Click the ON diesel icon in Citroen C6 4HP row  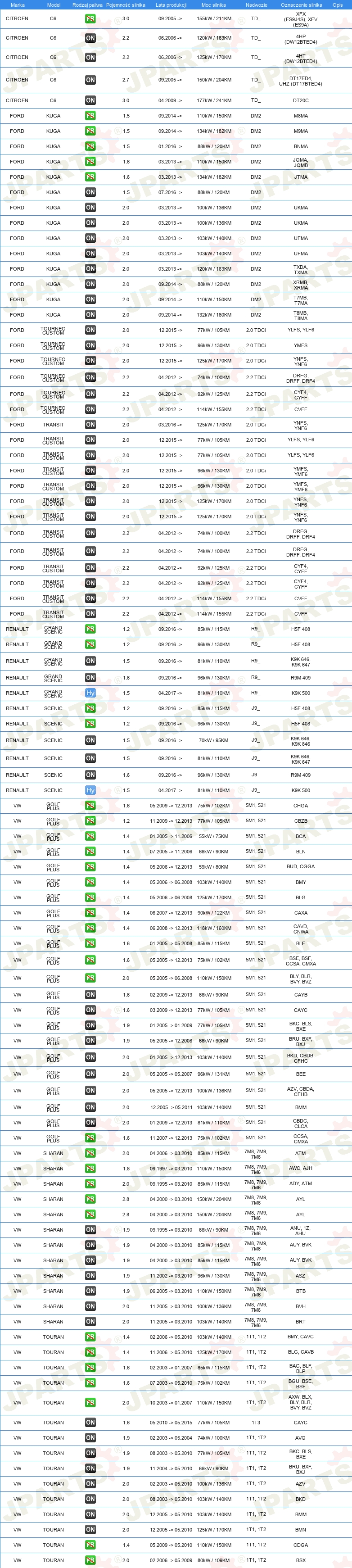90,38
